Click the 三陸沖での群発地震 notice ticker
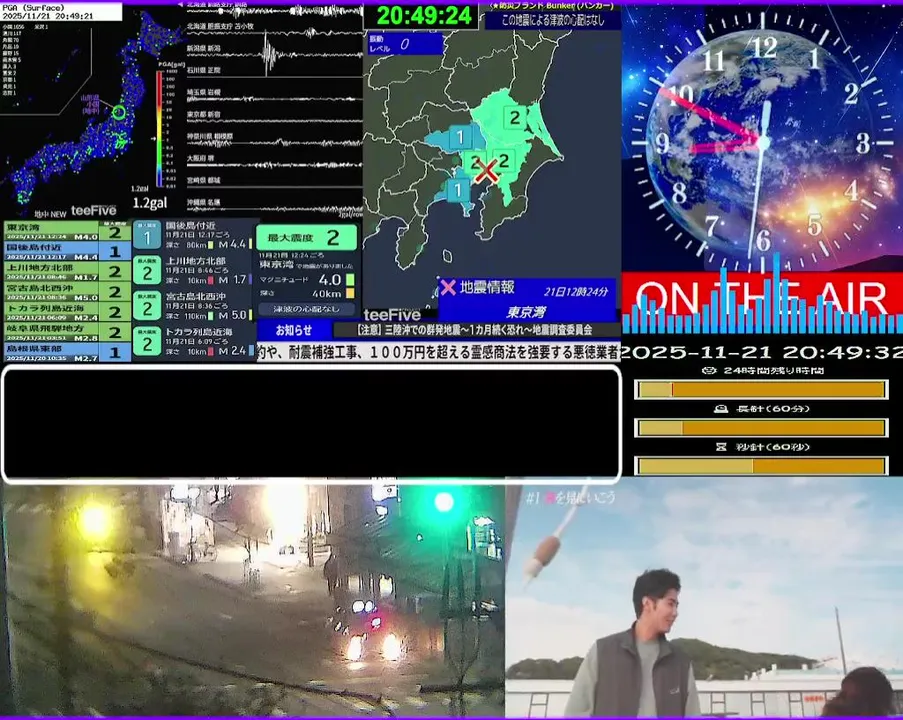Screen dimensions: 903x720 (475, 330)
